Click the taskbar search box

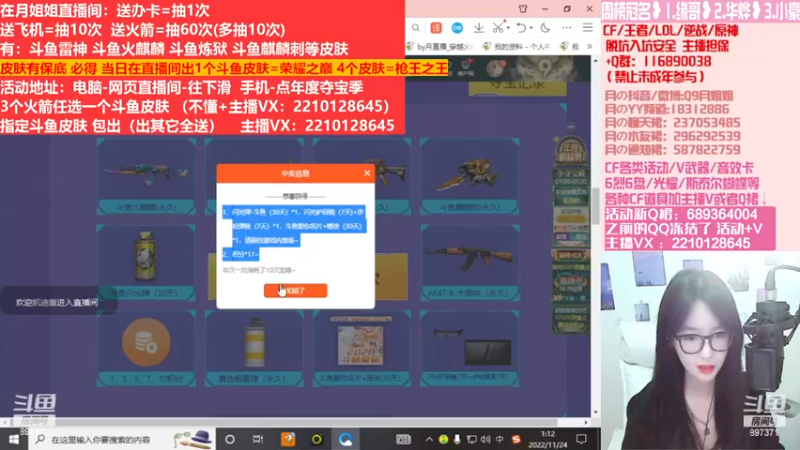pyautogui.click(x=122, y=439)
